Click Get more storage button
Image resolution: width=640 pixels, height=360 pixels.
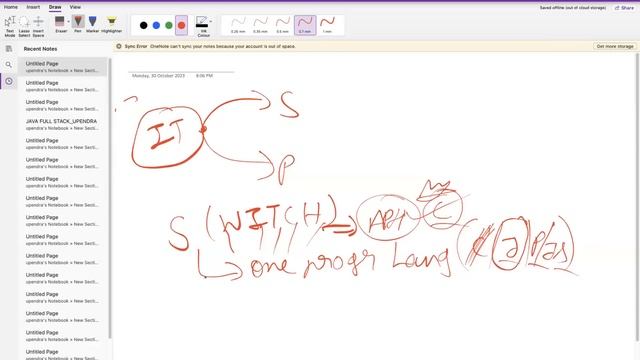click(x=615, y=46)
